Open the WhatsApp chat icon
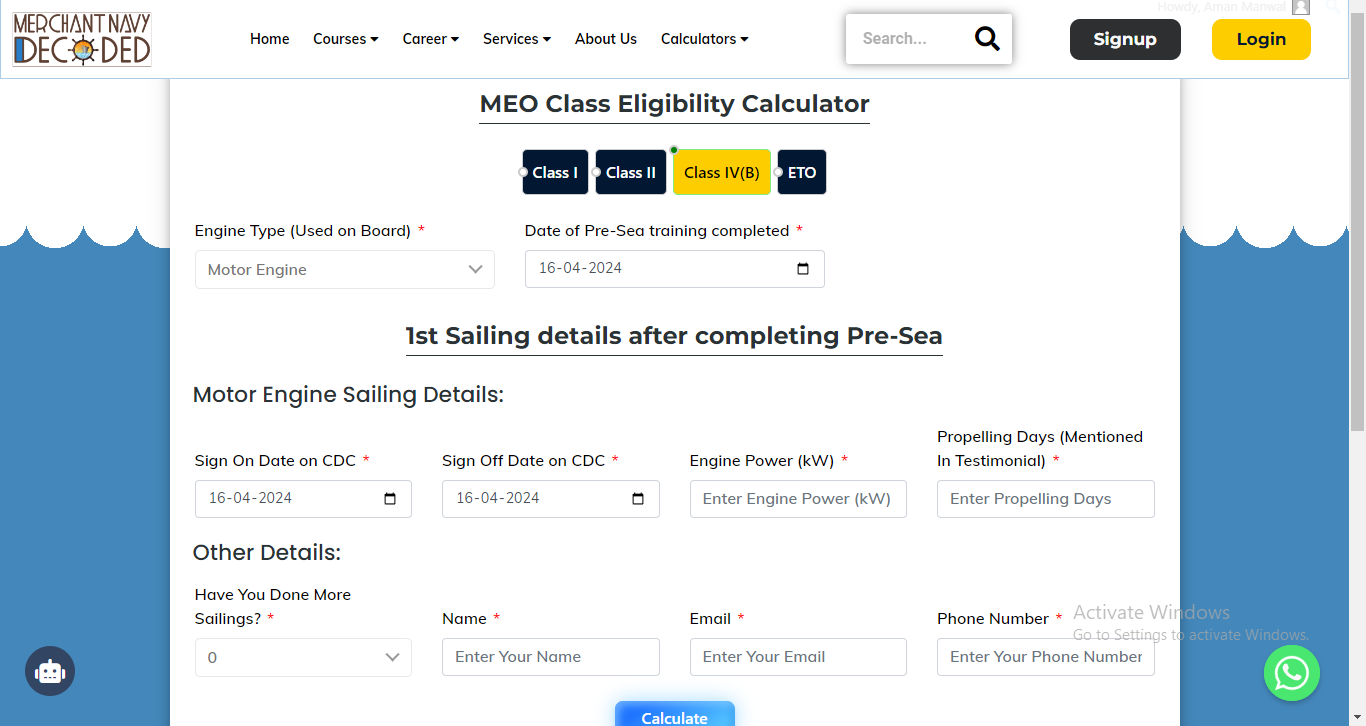 [1292, 673]
